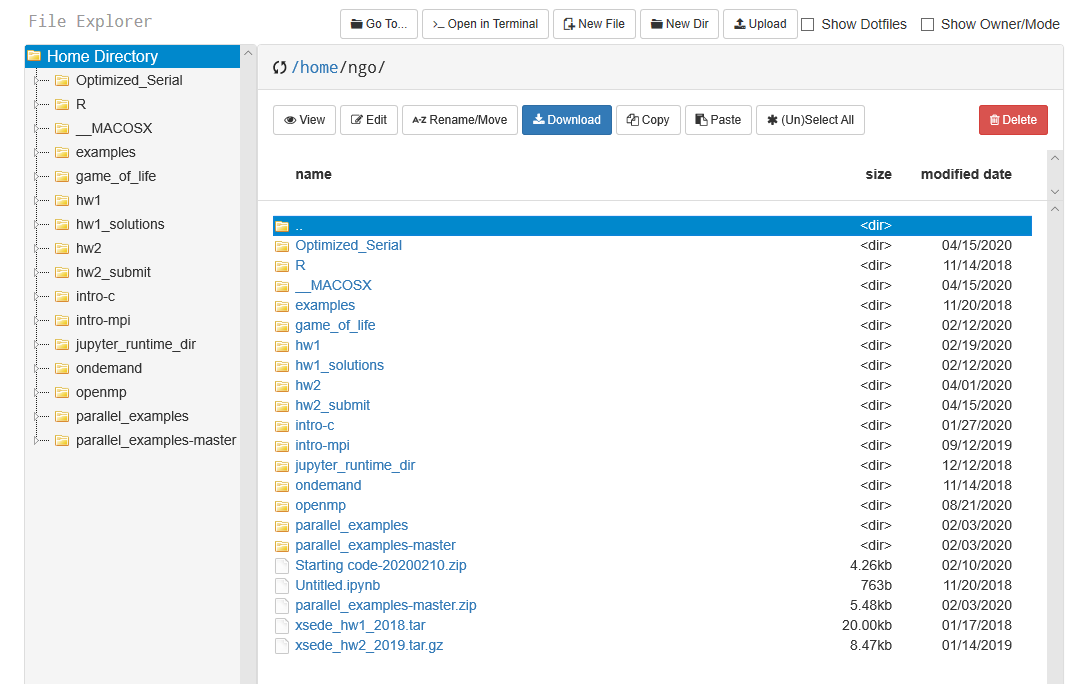Screen dimensions: 1088x684
Task: Open the Untitled.ipynb file link
Action: (337, 585)
